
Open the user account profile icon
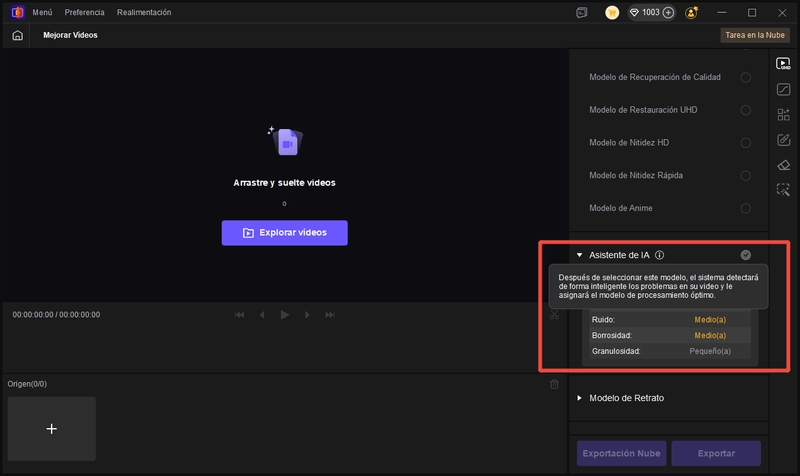(x=692, y=13)
